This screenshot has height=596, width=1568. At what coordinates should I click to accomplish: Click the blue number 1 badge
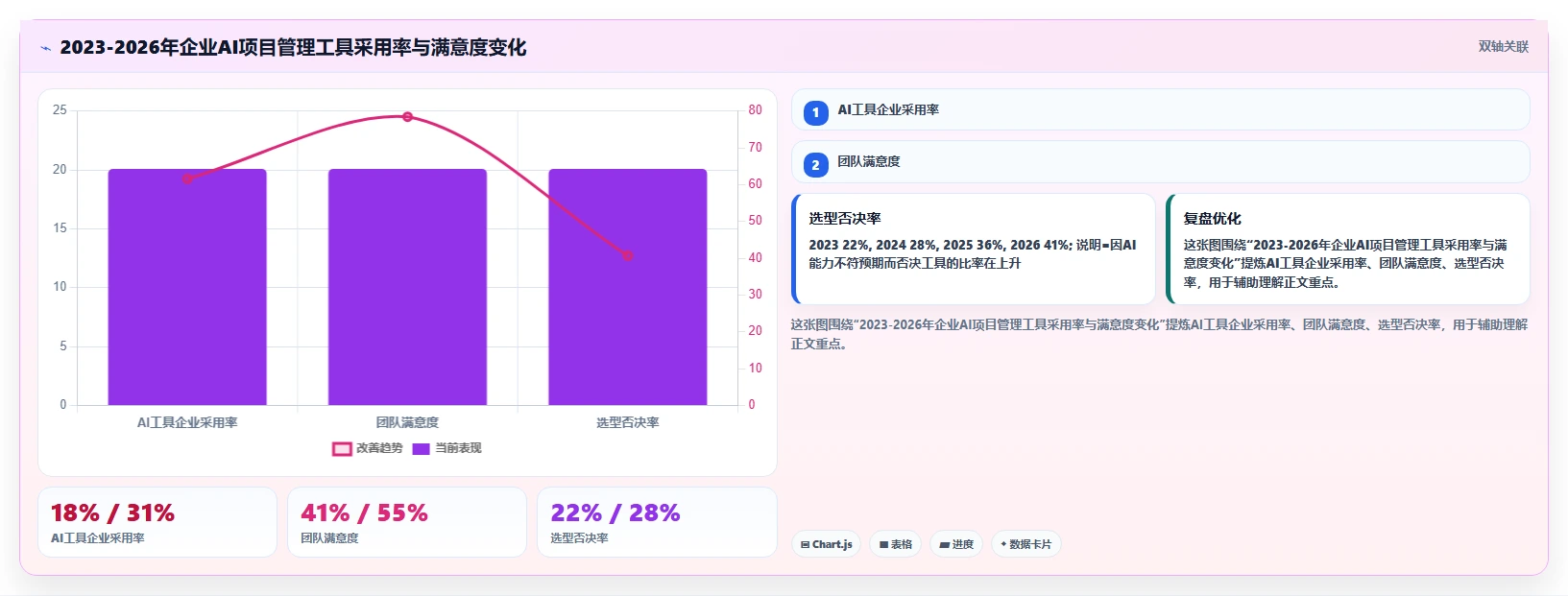coord(815,113)
